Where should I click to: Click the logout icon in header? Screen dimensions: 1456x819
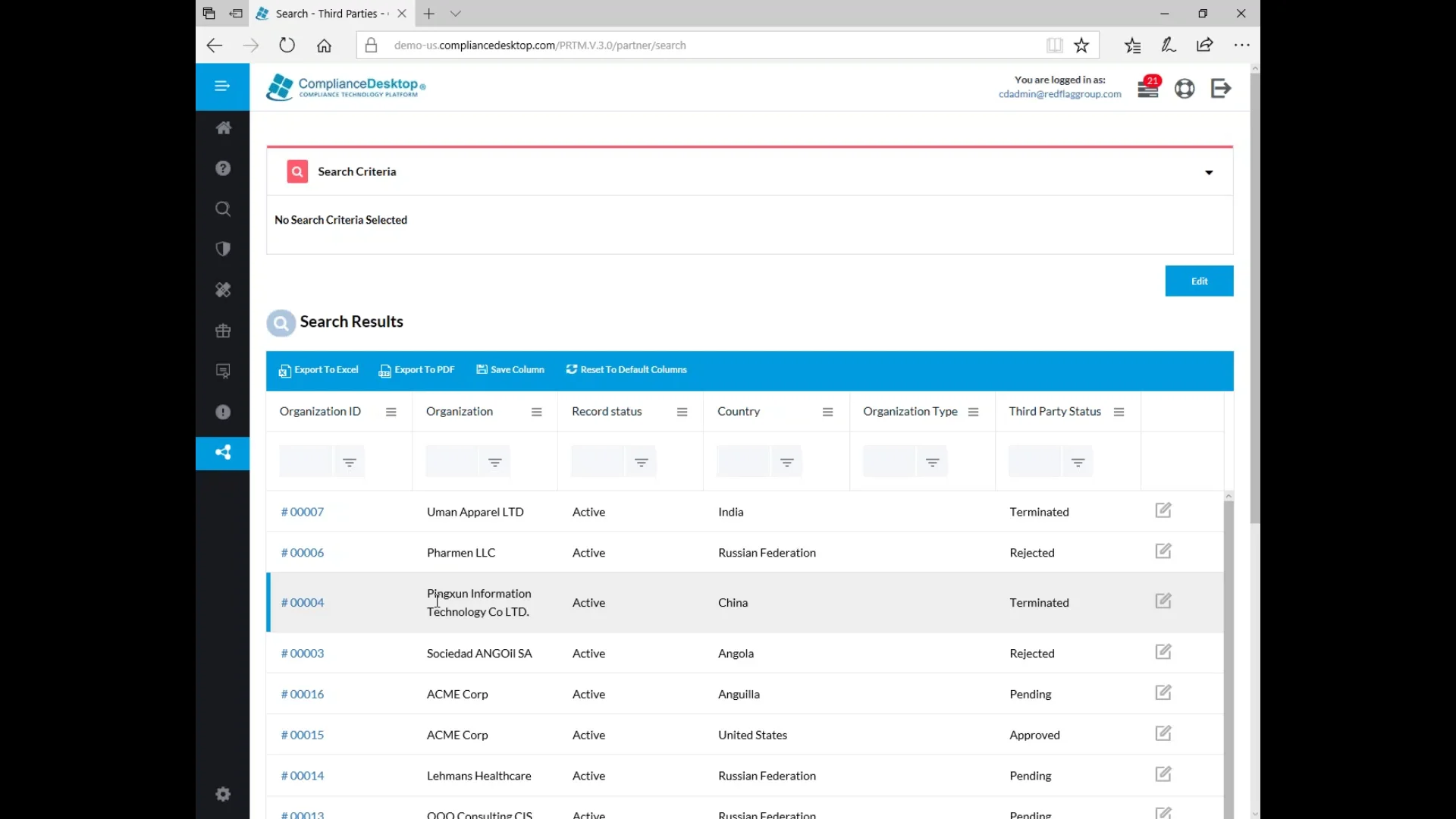[1220, 89]
